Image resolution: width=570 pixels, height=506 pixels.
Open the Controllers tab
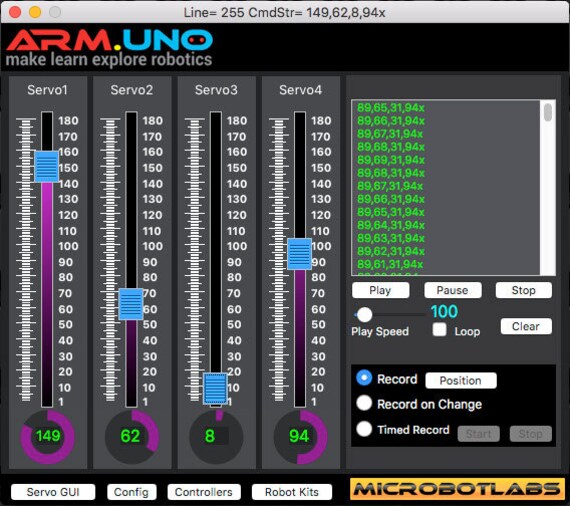[x=204, y=492]
